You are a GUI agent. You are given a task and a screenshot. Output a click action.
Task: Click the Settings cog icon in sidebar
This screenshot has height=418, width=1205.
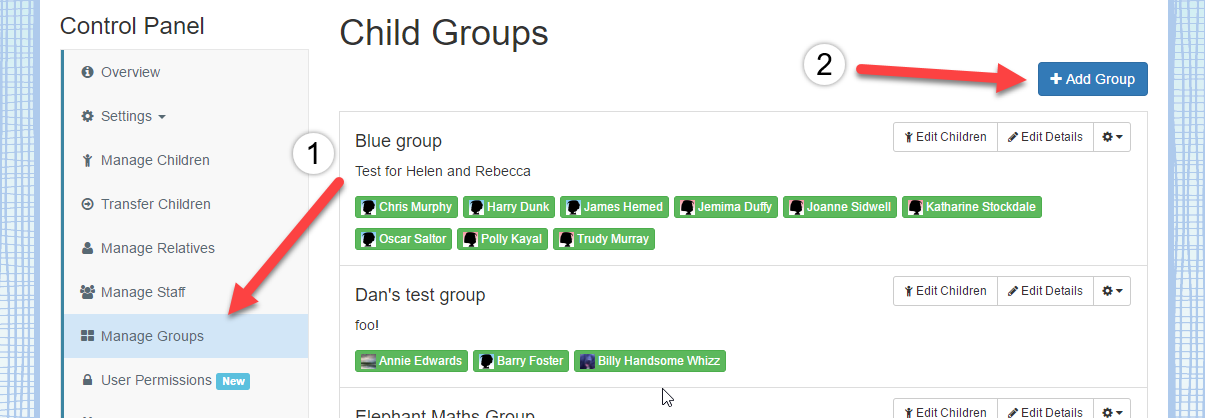click(88, 116)
